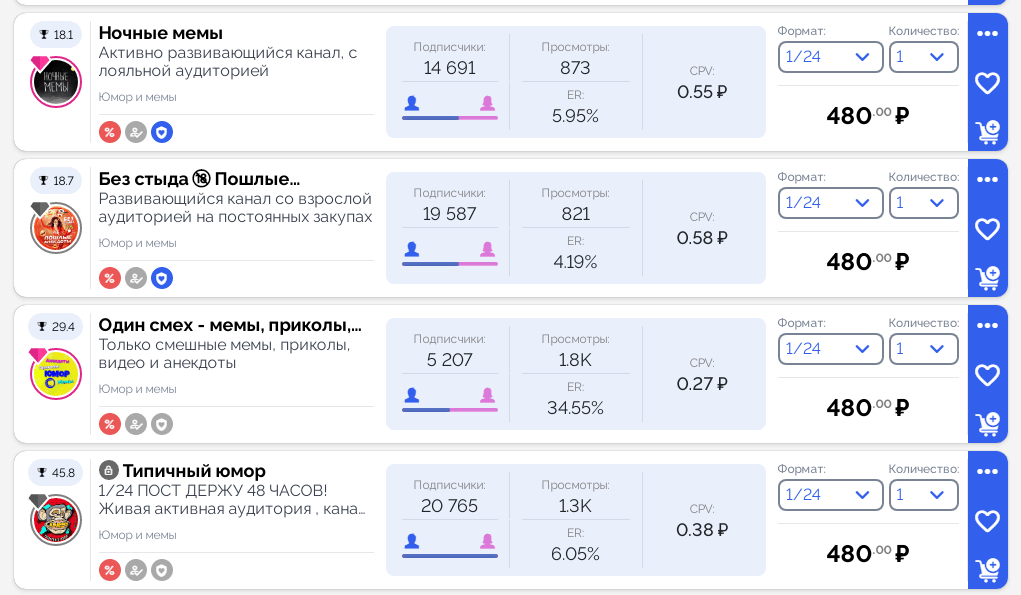Click the red percent badge on Ночные мемы
The width and height of the screenshot is (1021, 595).
pos(110,132)
